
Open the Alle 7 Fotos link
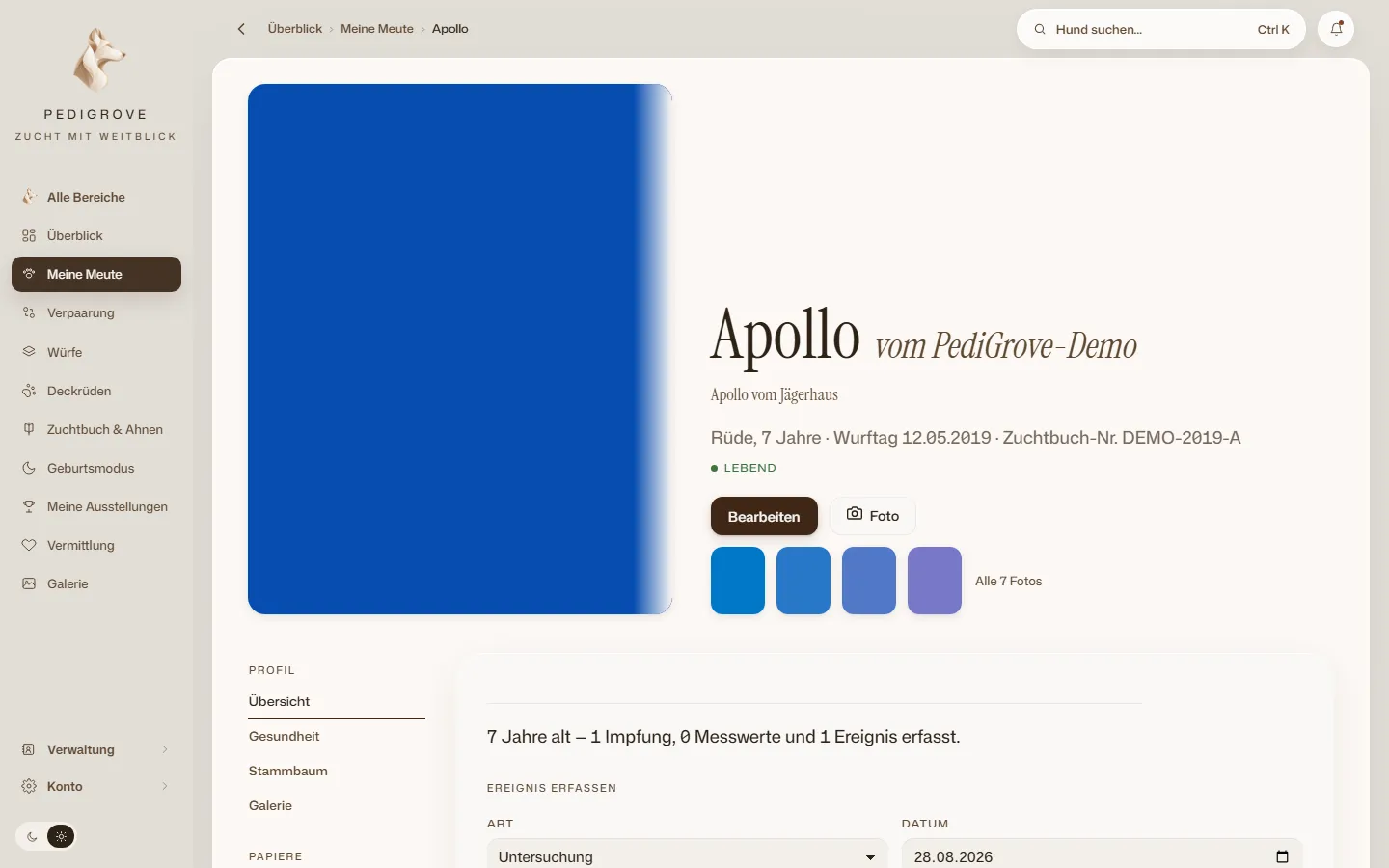coord(1009,581)
